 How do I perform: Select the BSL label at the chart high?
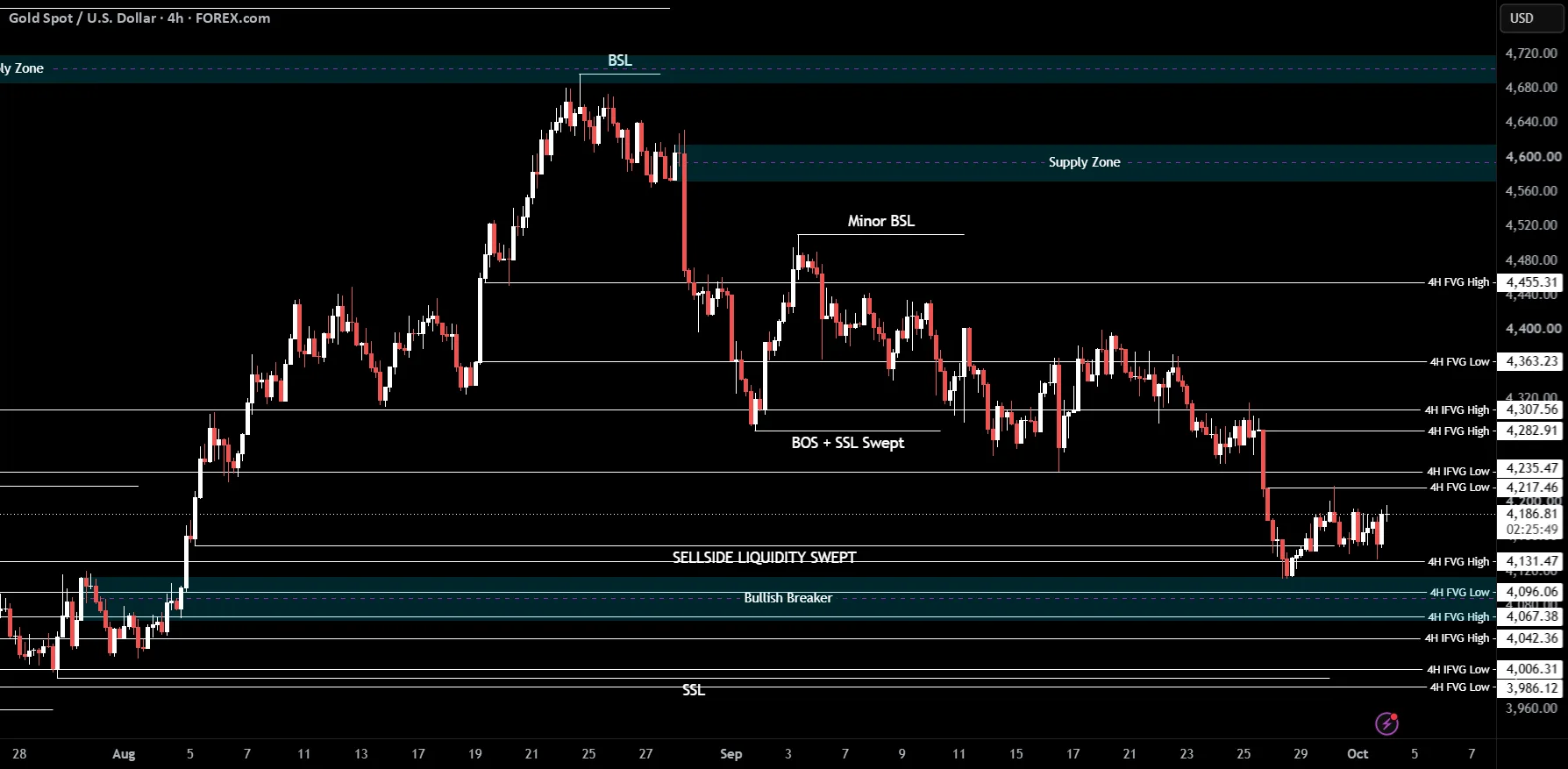(620, 61)
